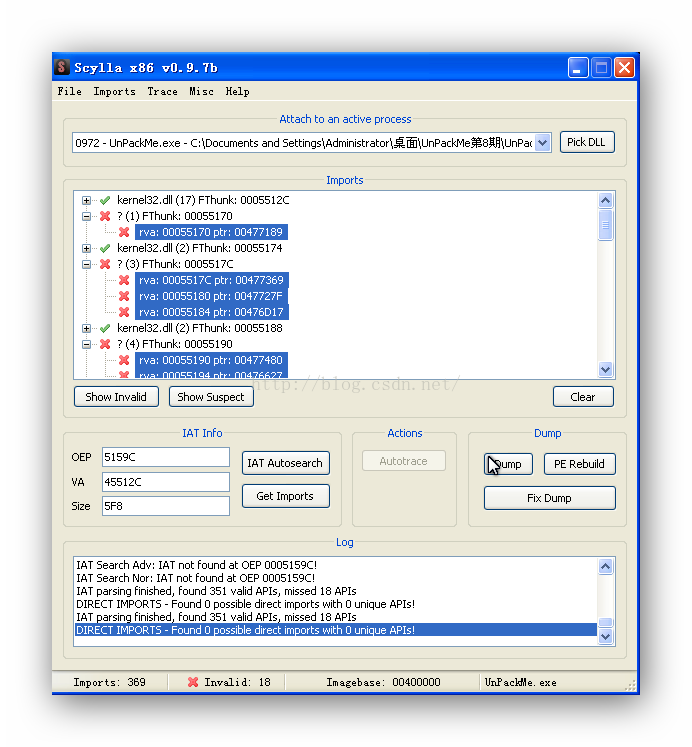This screenshot has width=692, height=747.
Task: Close the Scylla window
Action: (x=624, y=68)
